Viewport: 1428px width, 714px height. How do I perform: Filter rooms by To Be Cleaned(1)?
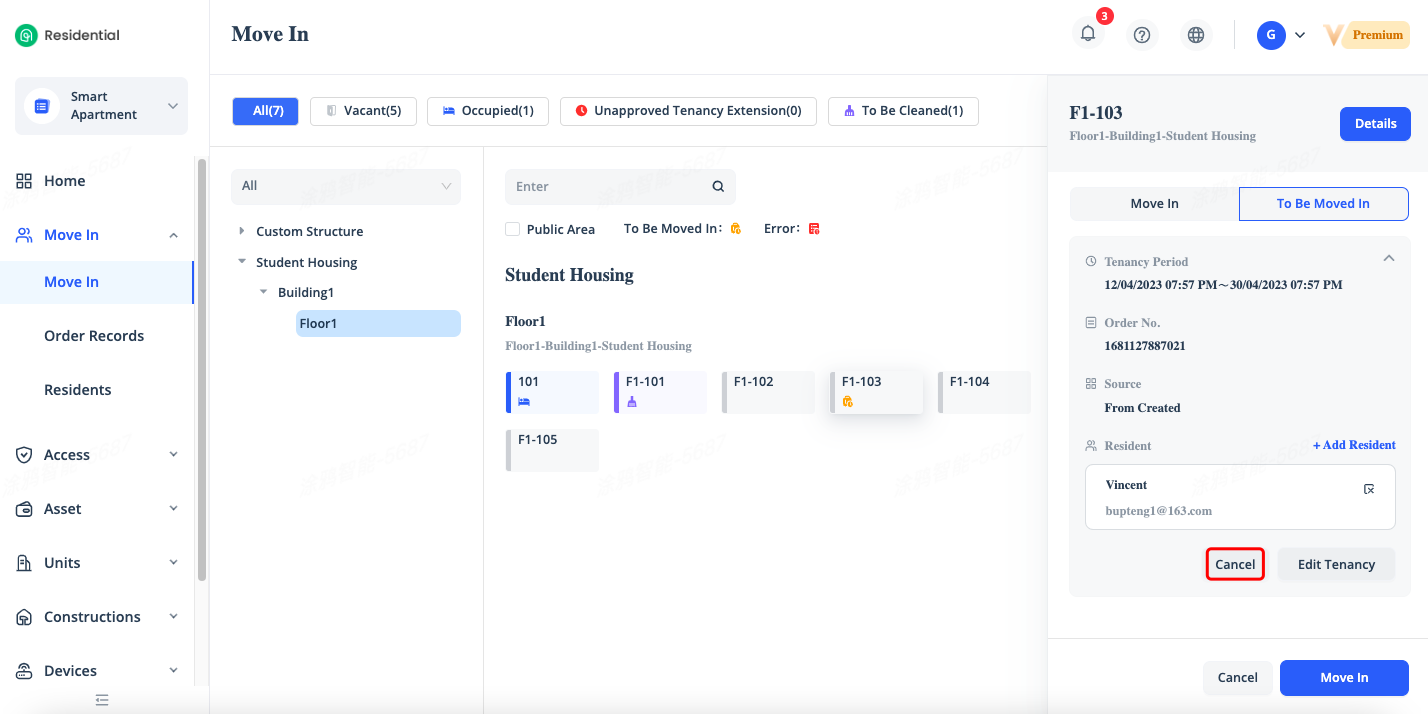click(x=903, y=111)
